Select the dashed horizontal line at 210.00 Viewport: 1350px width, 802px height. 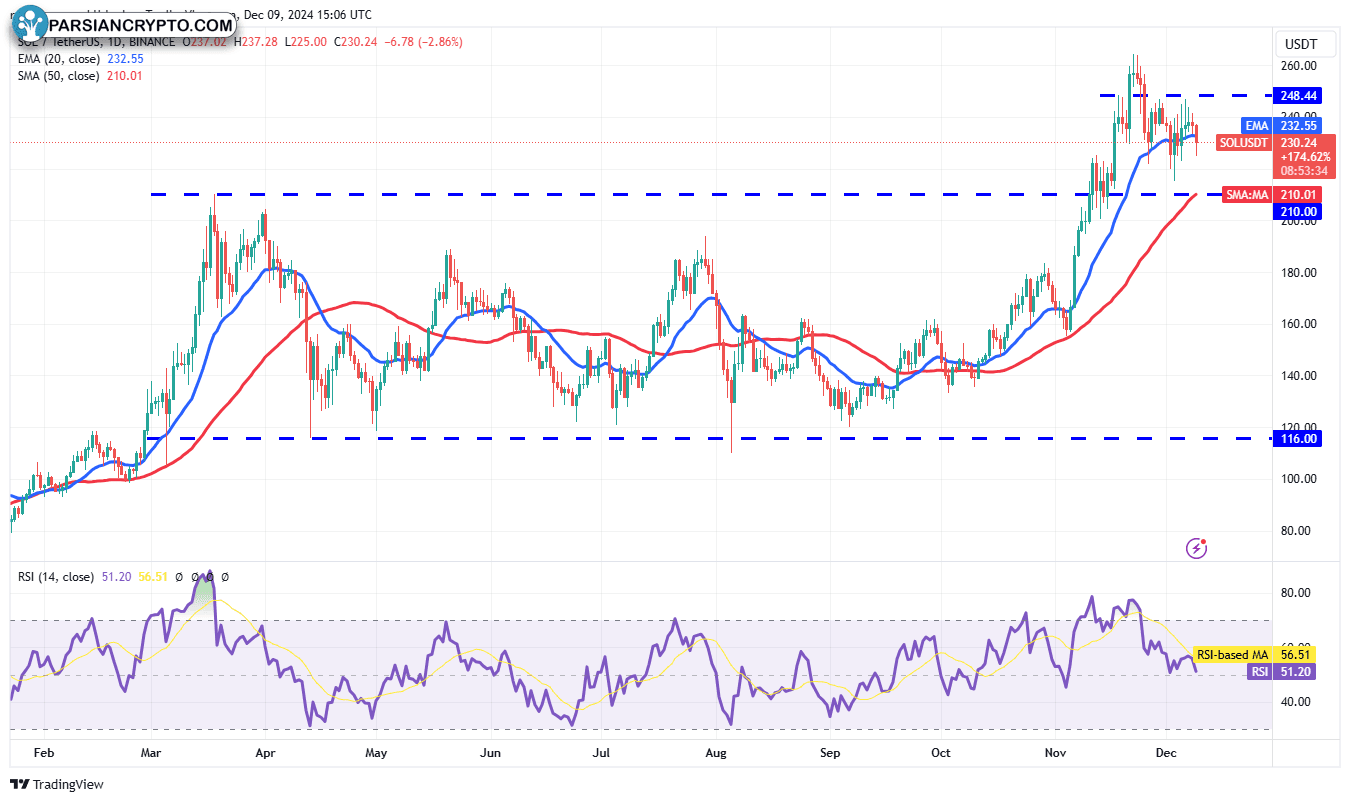tap(685, 194)
